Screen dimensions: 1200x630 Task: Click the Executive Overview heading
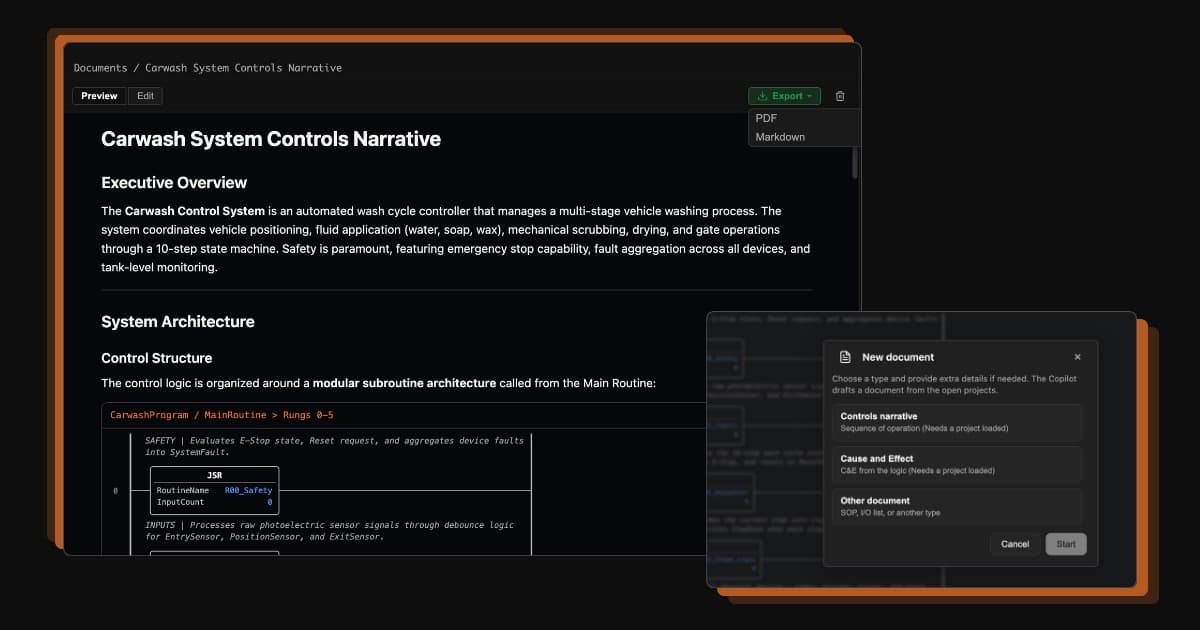point(174,183)
